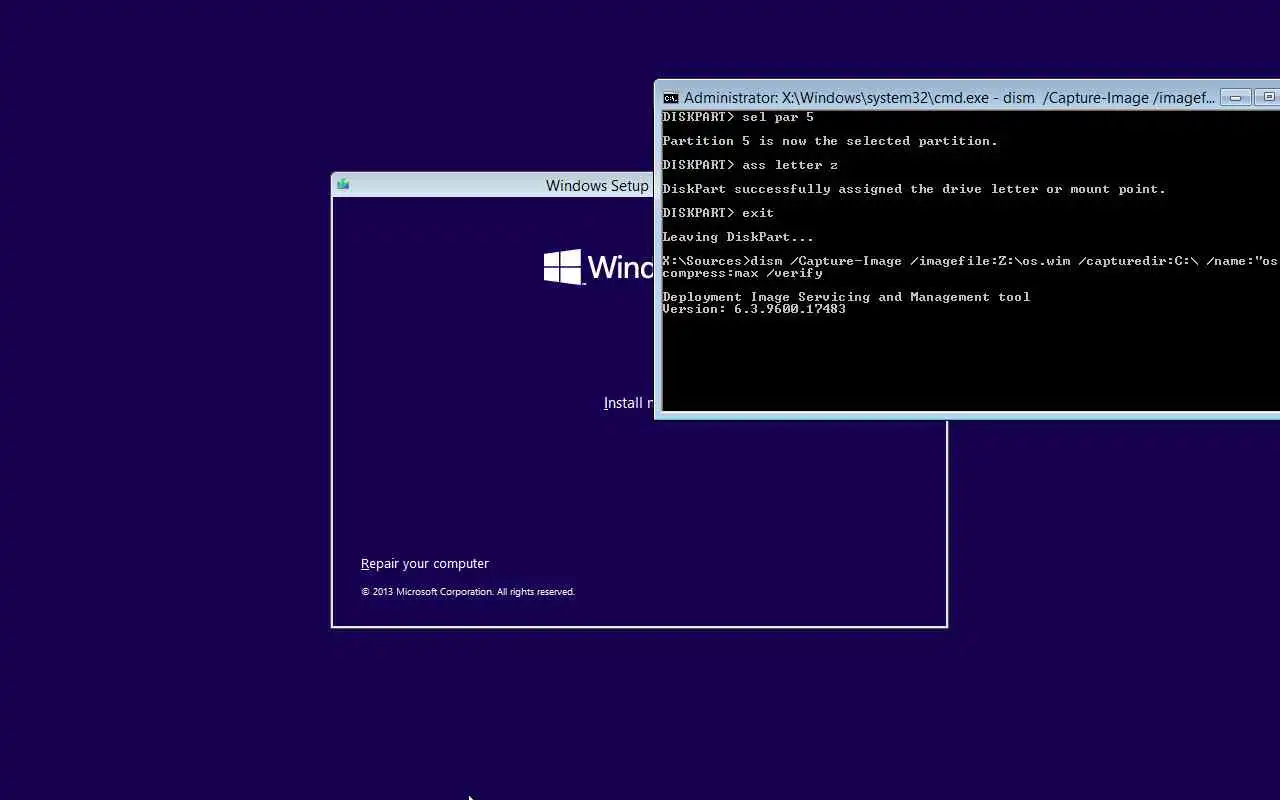This screenshot has width=1280, height=800.
Task: Minimize the command prompt window
Action: (x=1236, y=97)
